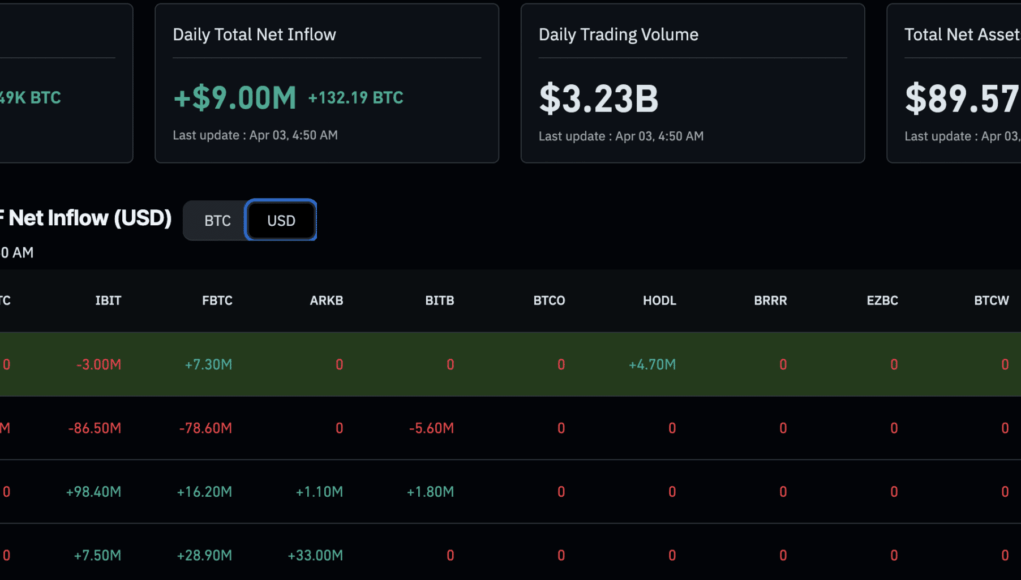Click the IBIT column header
1021x580 pixels.
coord(108,300)
